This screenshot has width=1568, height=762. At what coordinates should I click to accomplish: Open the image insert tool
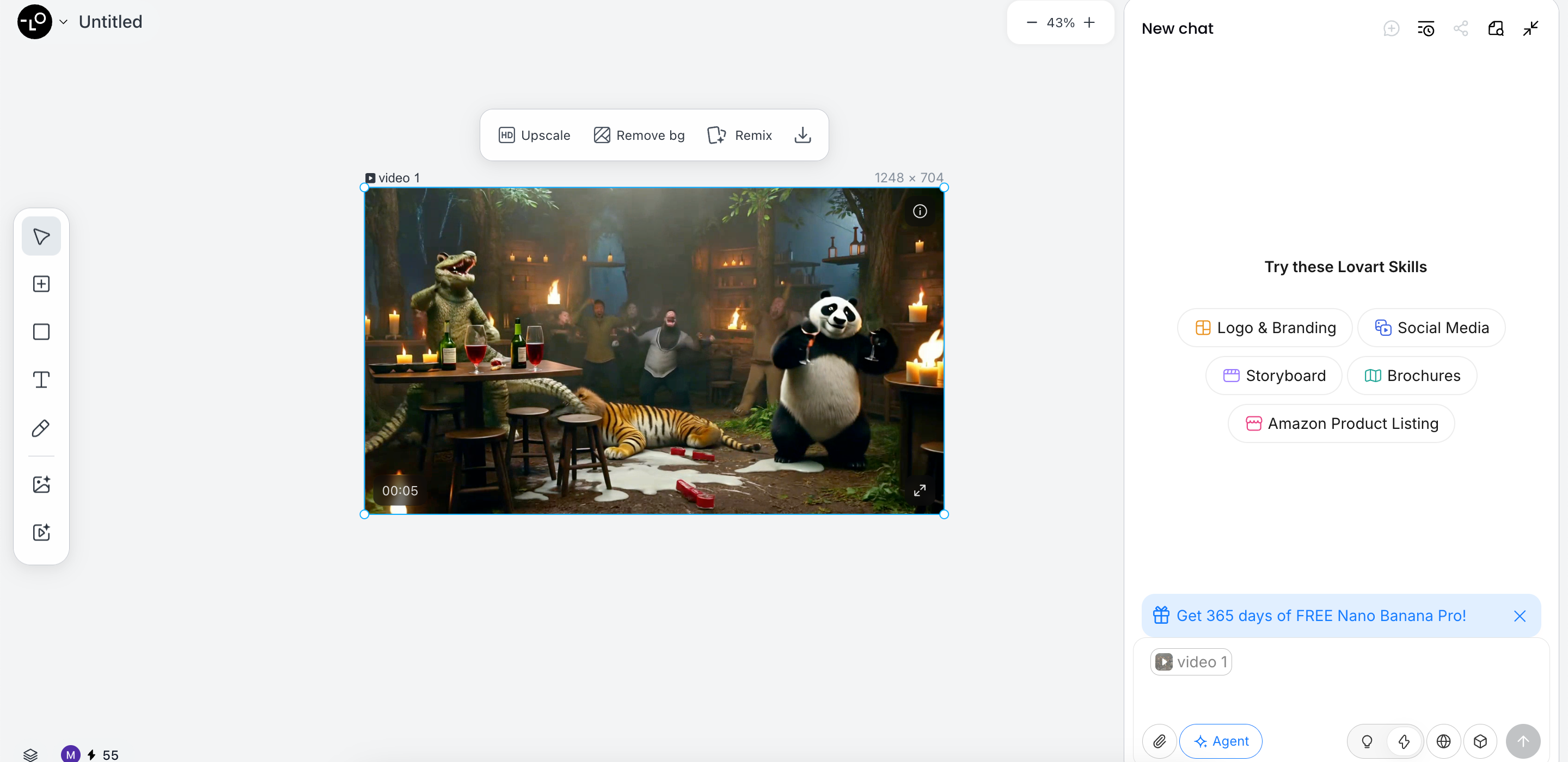41,484
